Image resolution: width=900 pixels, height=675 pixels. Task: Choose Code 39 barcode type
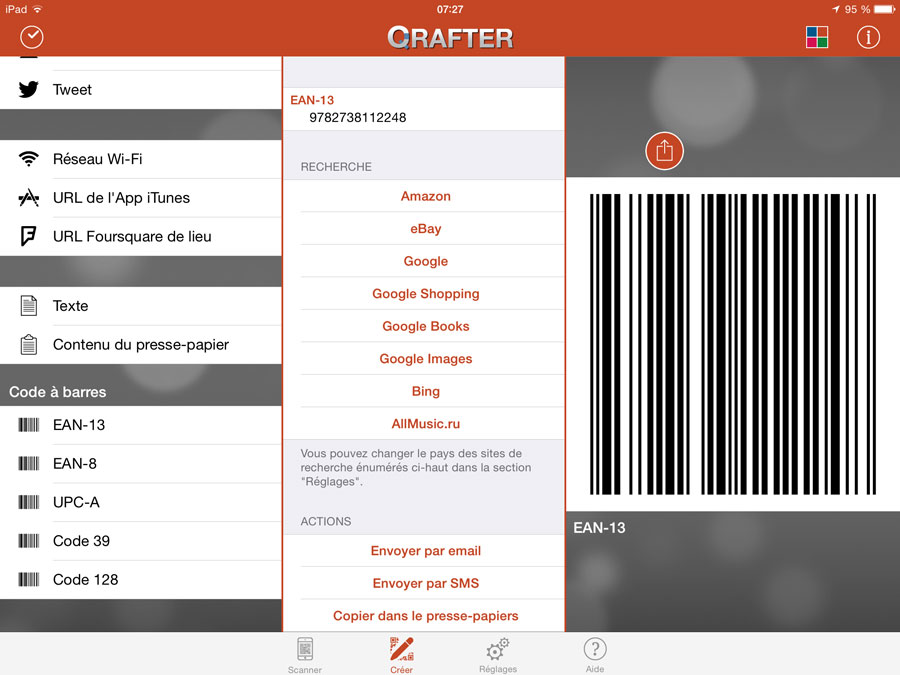point(141,541)
